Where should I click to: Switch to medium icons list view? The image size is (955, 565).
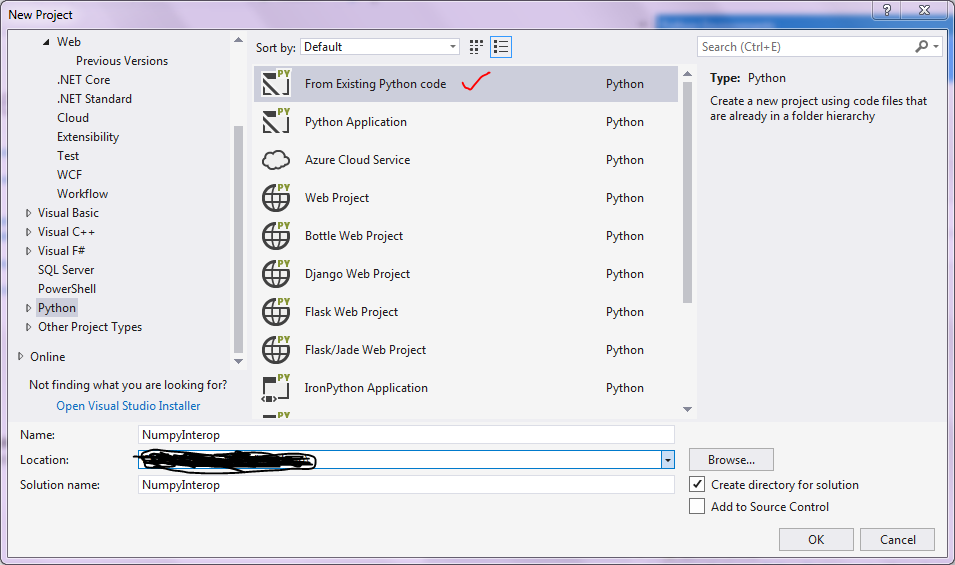(x=501, y=47)
